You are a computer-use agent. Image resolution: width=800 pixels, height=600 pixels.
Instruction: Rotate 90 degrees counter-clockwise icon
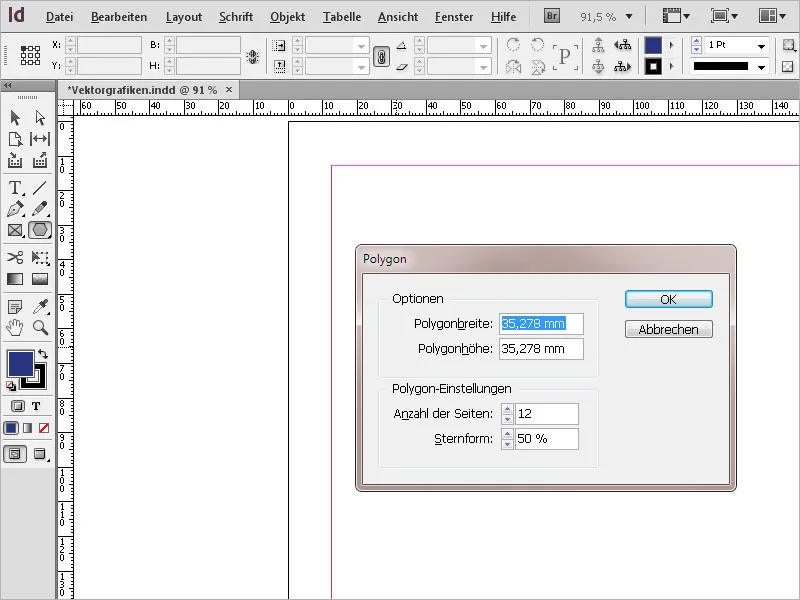coord(537,45)
